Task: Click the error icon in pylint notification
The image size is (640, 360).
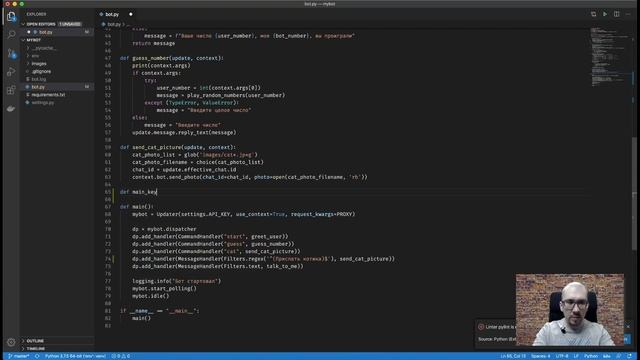Action: coord(481,327)
